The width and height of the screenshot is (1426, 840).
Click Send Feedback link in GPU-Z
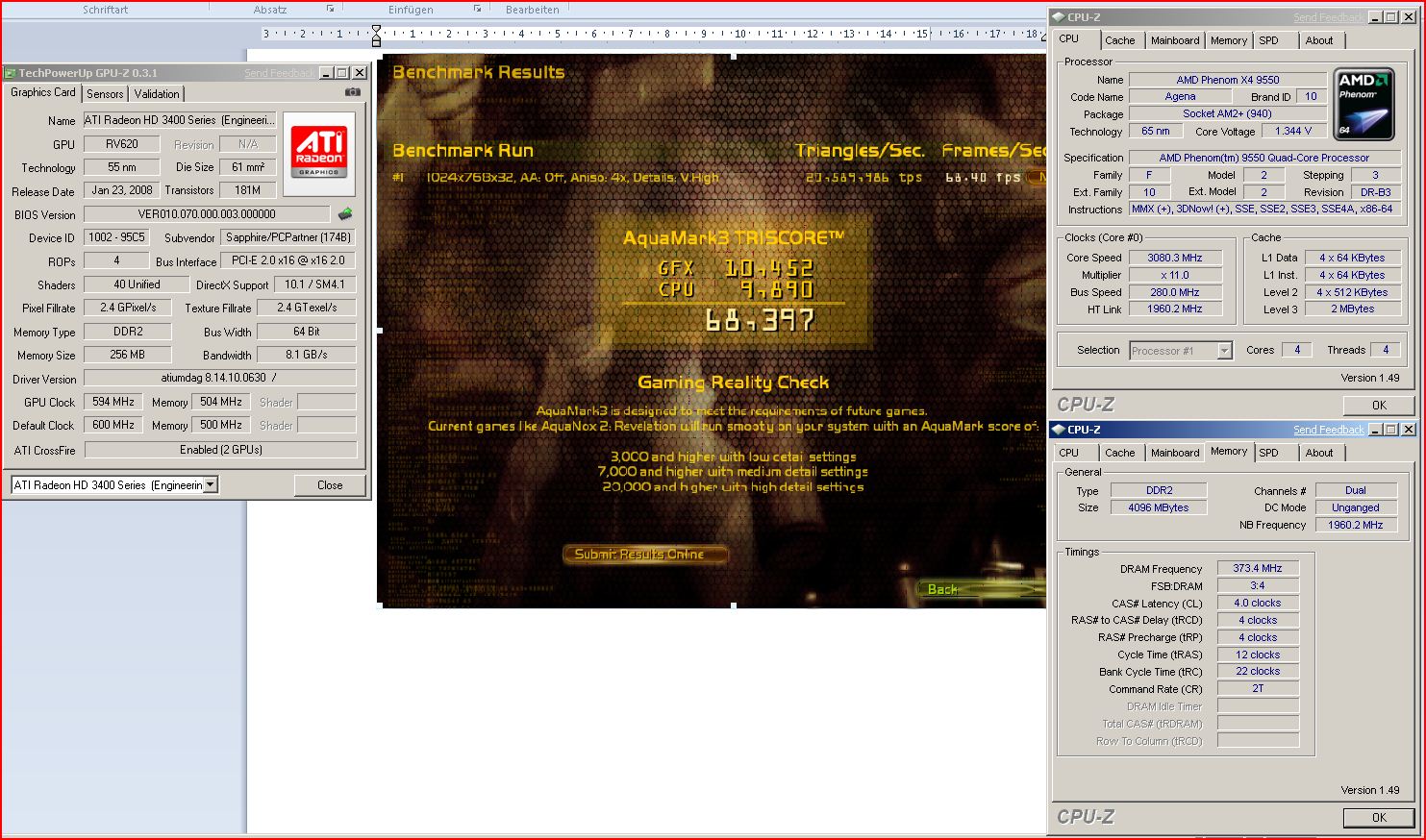pos(279,73)
